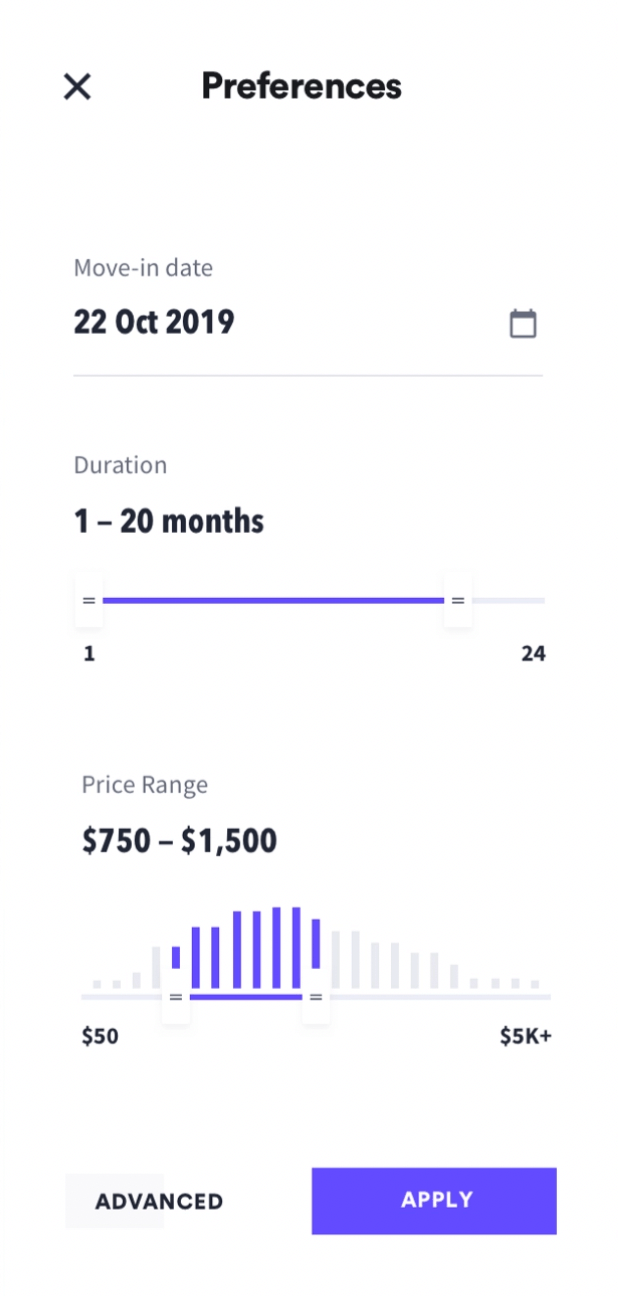Tap the Duration section label
Viewport: 618px width, 1296px height.
click(120, 465)
